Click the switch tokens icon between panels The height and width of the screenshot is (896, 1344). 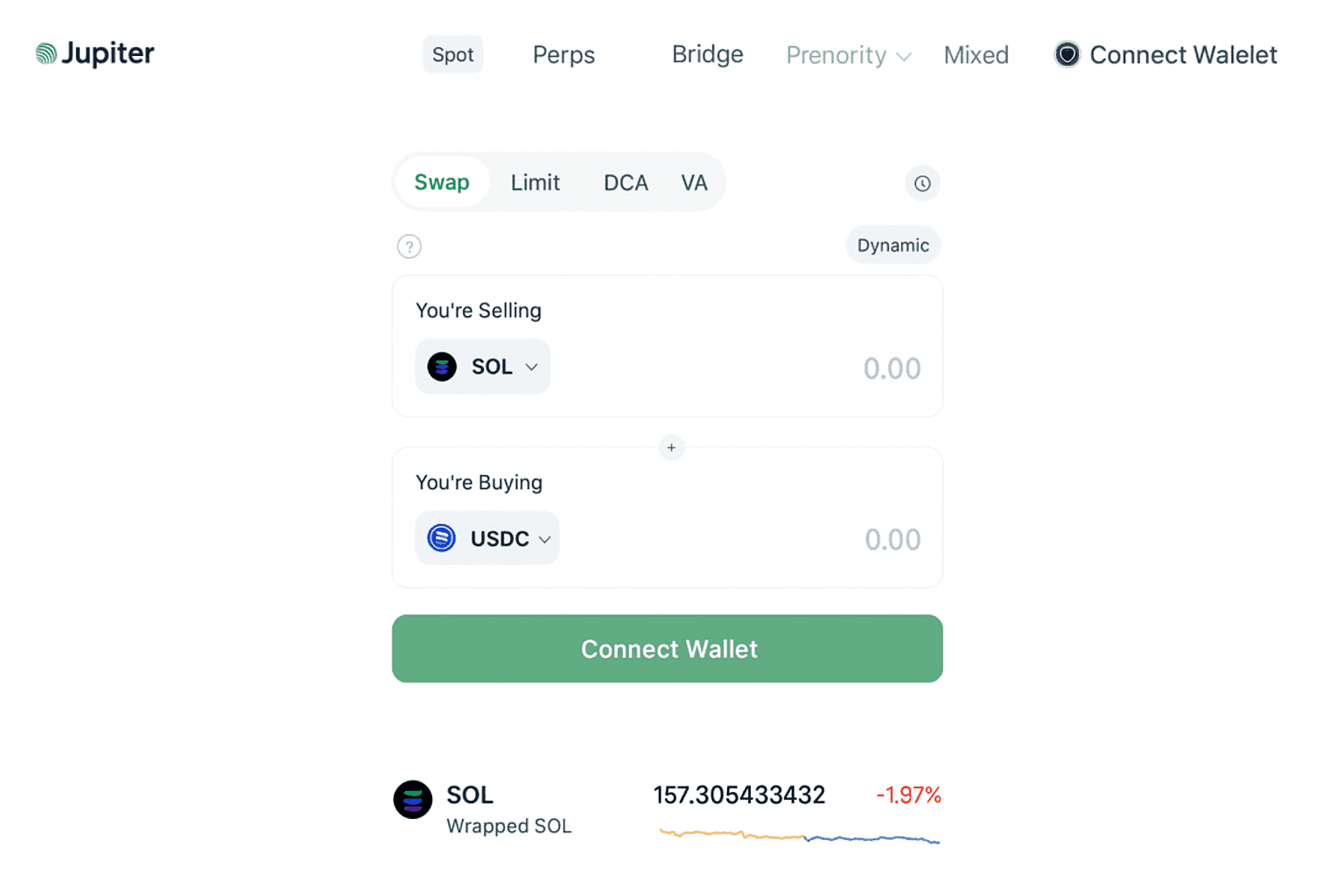(671, 448)
